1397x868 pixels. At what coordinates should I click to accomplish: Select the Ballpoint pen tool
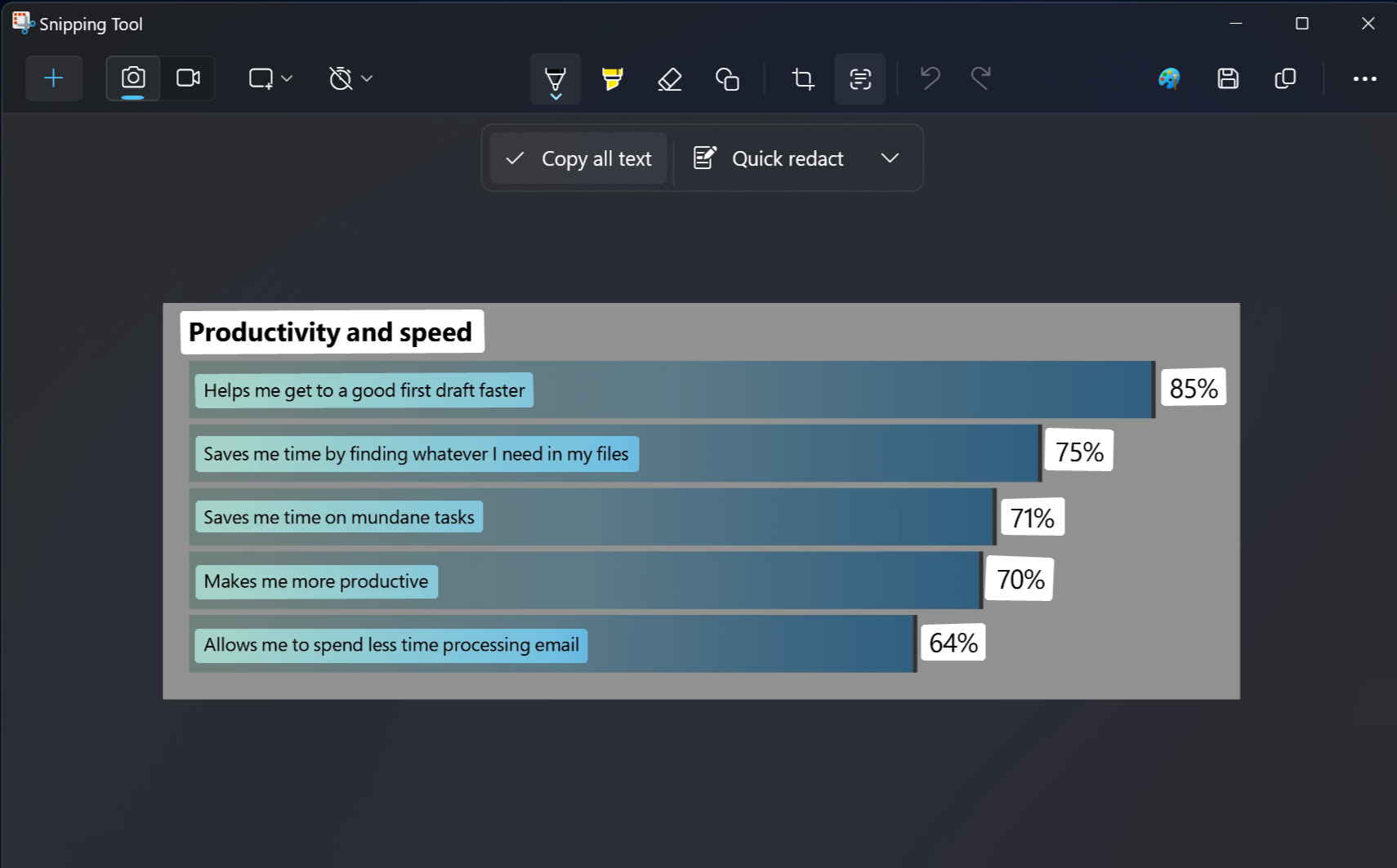point(556,78)
